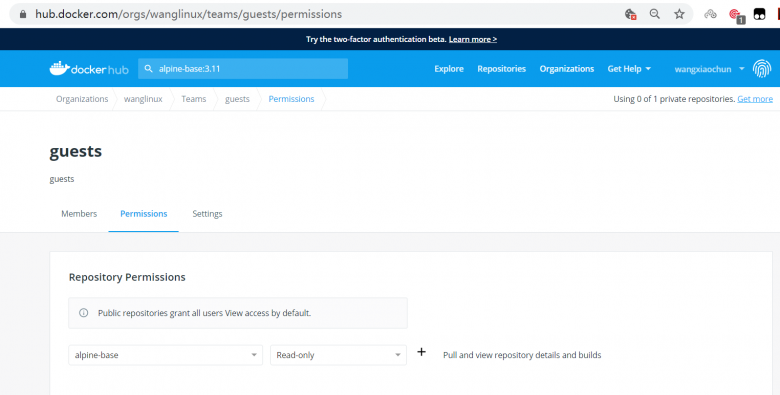
Task: Open Organizations in top navigation
Action: pyautogui.click(x=567, y=69)
